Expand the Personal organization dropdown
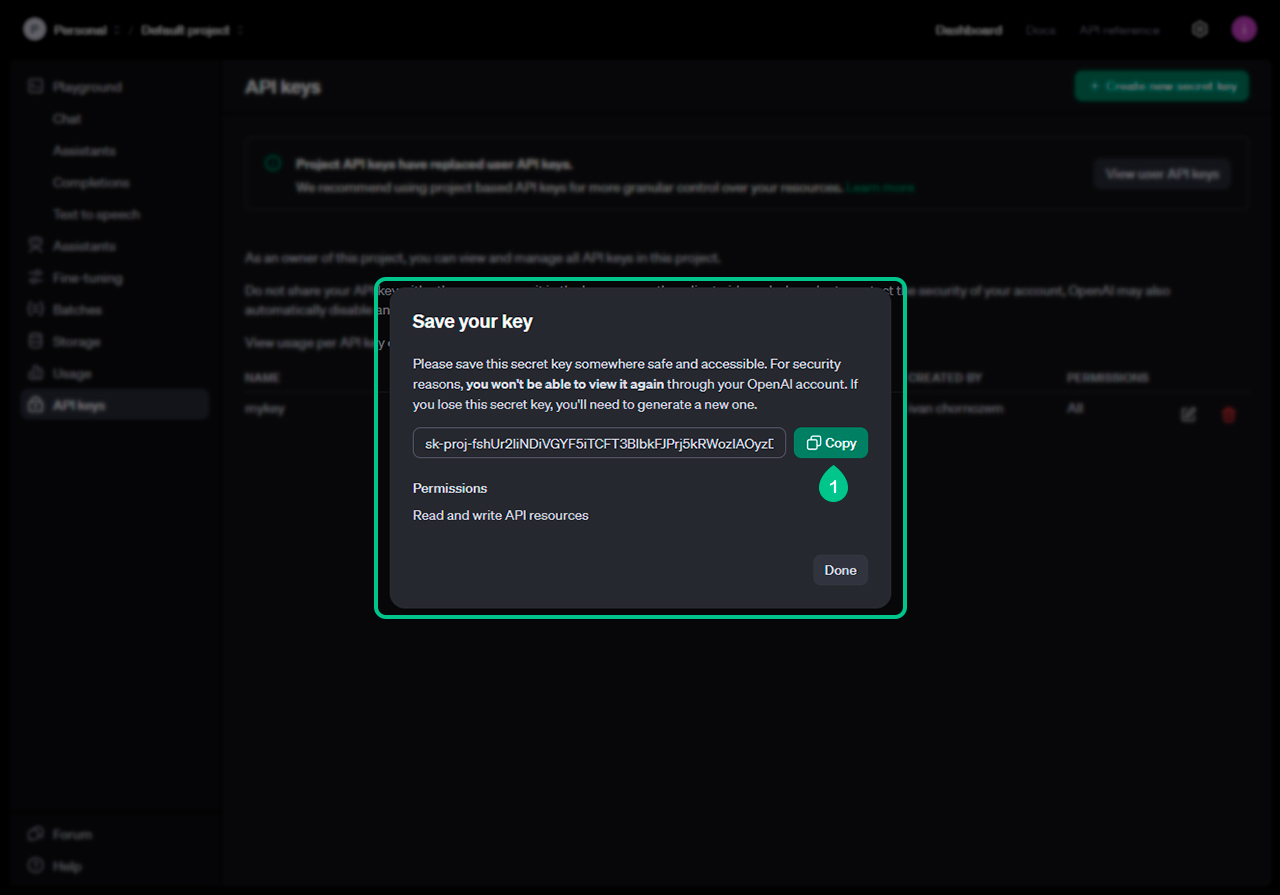The width and height of the screenshot is (1280, 895). [x=86, y=30]
